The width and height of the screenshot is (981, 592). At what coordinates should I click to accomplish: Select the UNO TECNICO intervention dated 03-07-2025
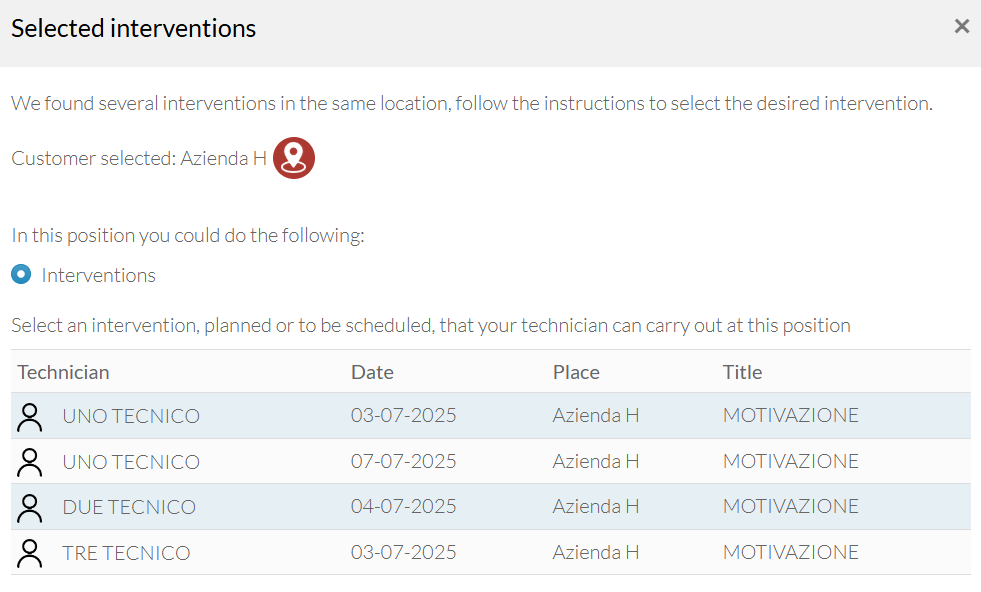[x=490, y=416]
